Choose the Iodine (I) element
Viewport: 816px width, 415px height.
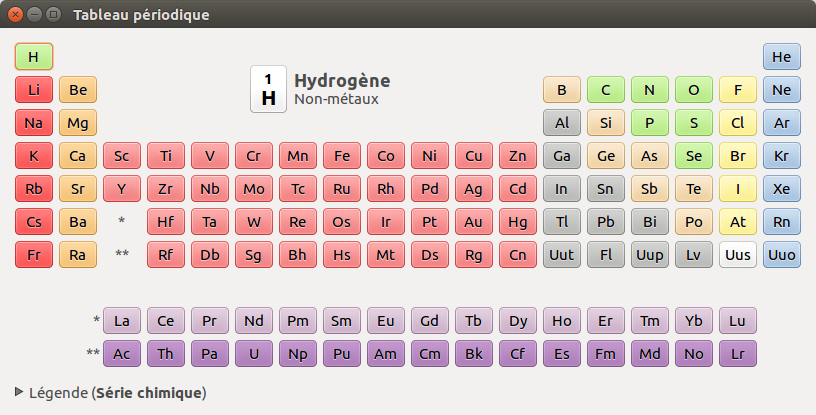737,188
